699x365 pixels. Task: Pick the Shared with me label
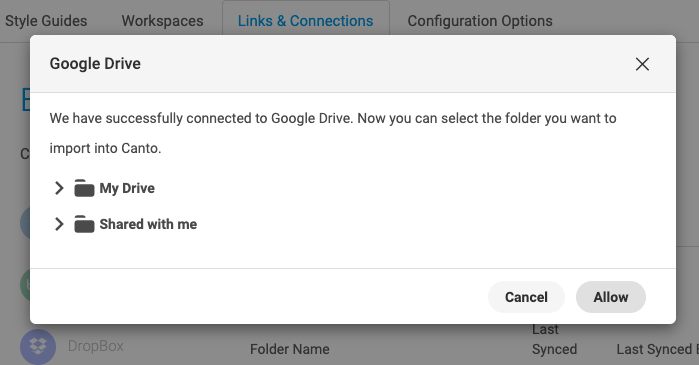pos(148,224)
